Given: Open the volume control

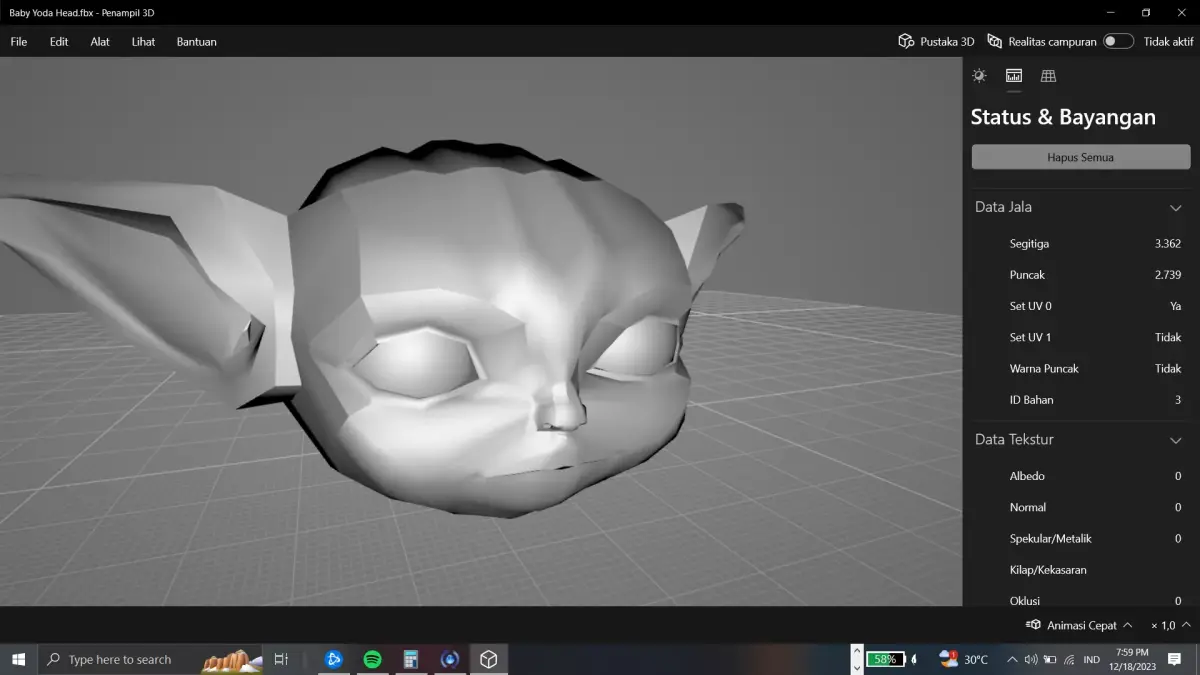Looking at the screenshot, I should pos(1031,659).
